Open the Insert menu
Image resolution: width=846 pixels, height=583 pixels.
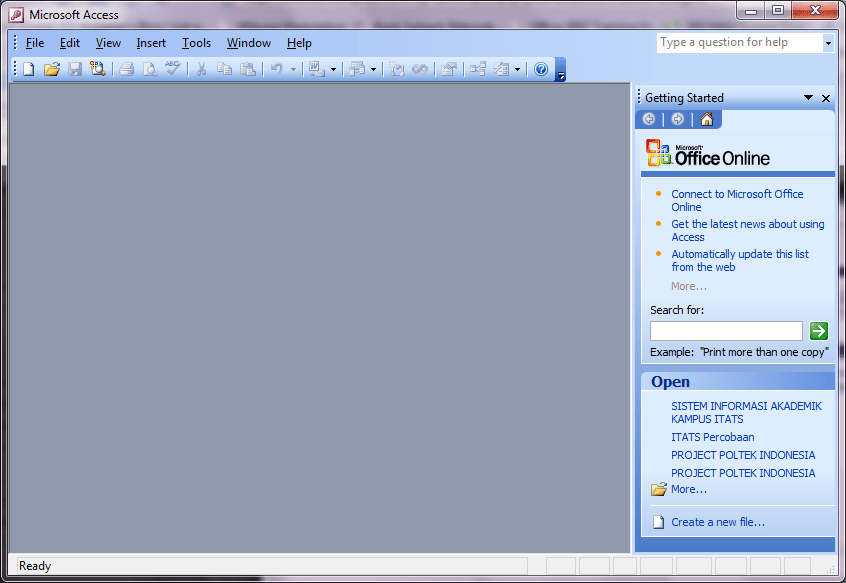pyautogui.click(x=151, y=43)
